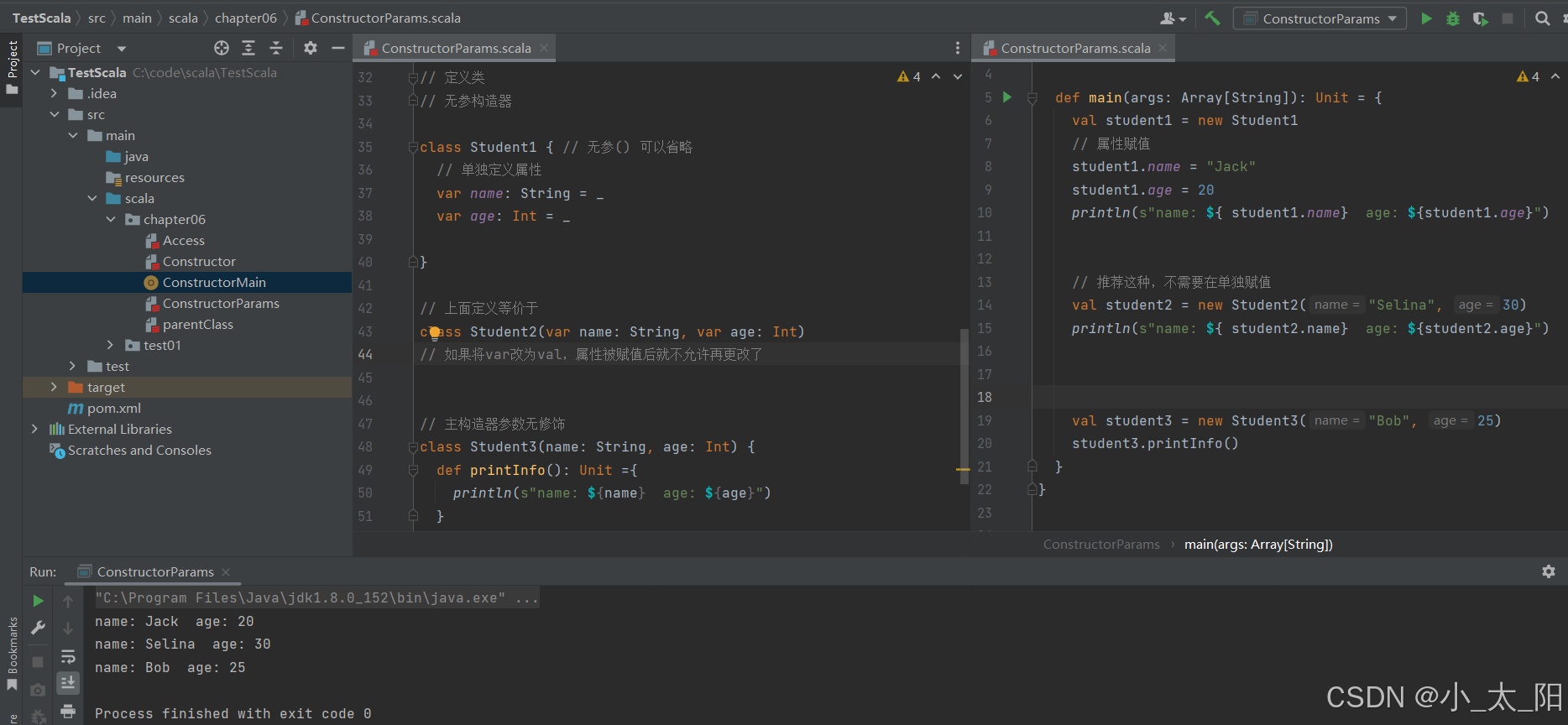This screenshot has width=1568, height=725.
Task: Rerun program in Run panel
Action: click(x=38, y=601)
